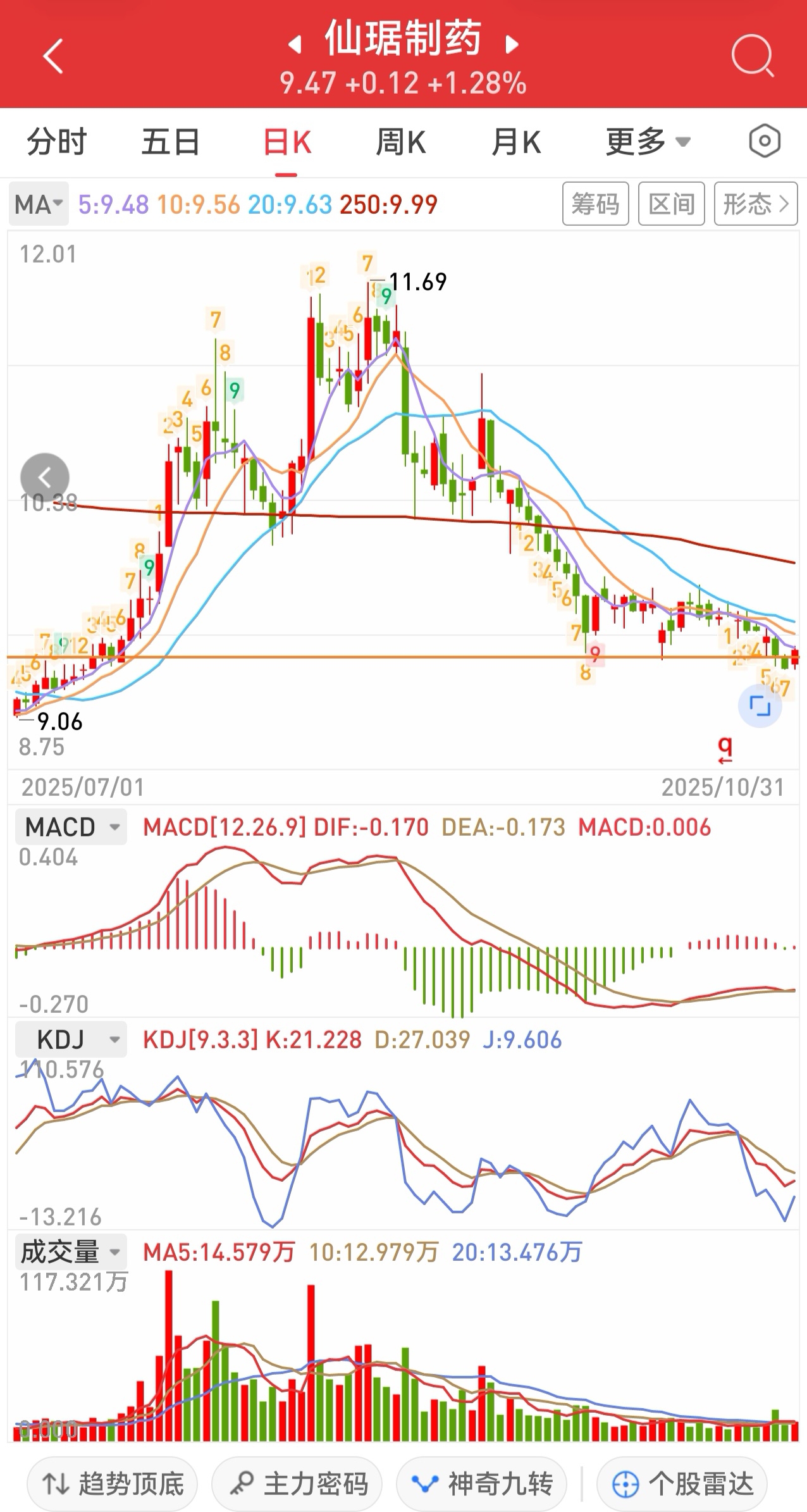The width and height of the screenshot is (807, 1512).
Task: Open 趋势顶底 tool
Action: (112, 1484)
